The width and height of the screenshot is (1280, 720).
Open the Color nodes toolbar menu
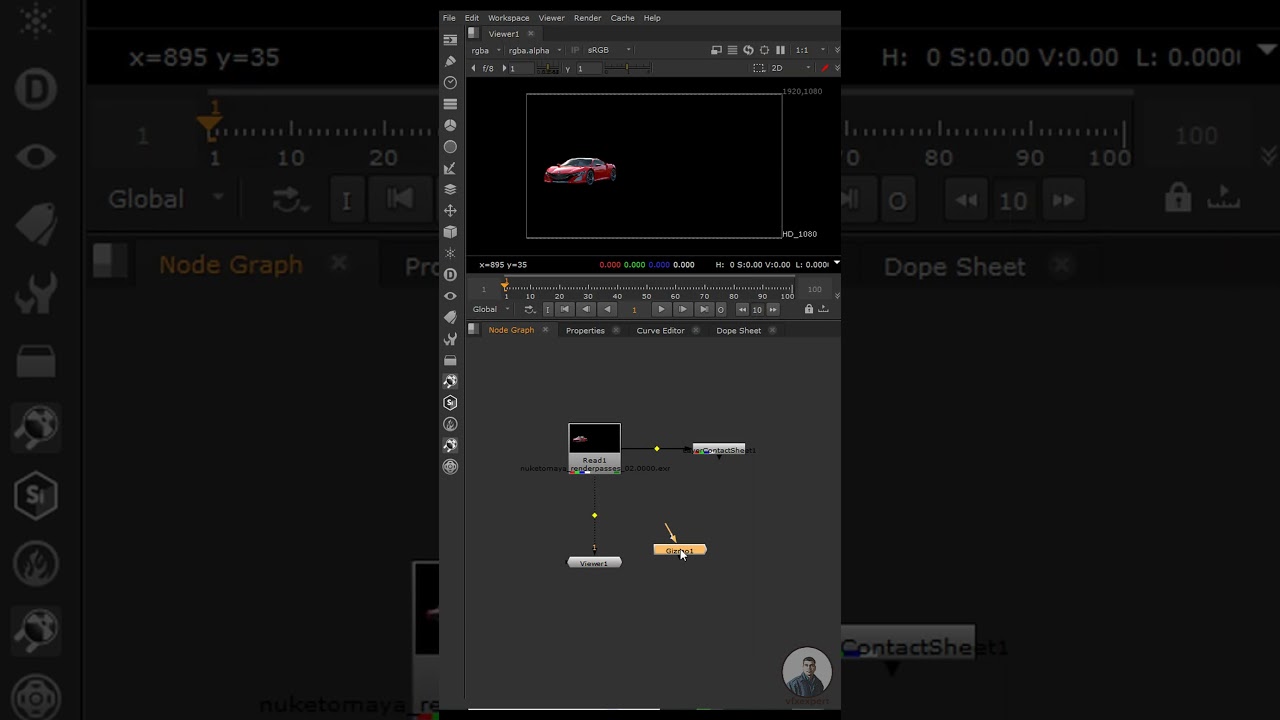tap(450, 125)
